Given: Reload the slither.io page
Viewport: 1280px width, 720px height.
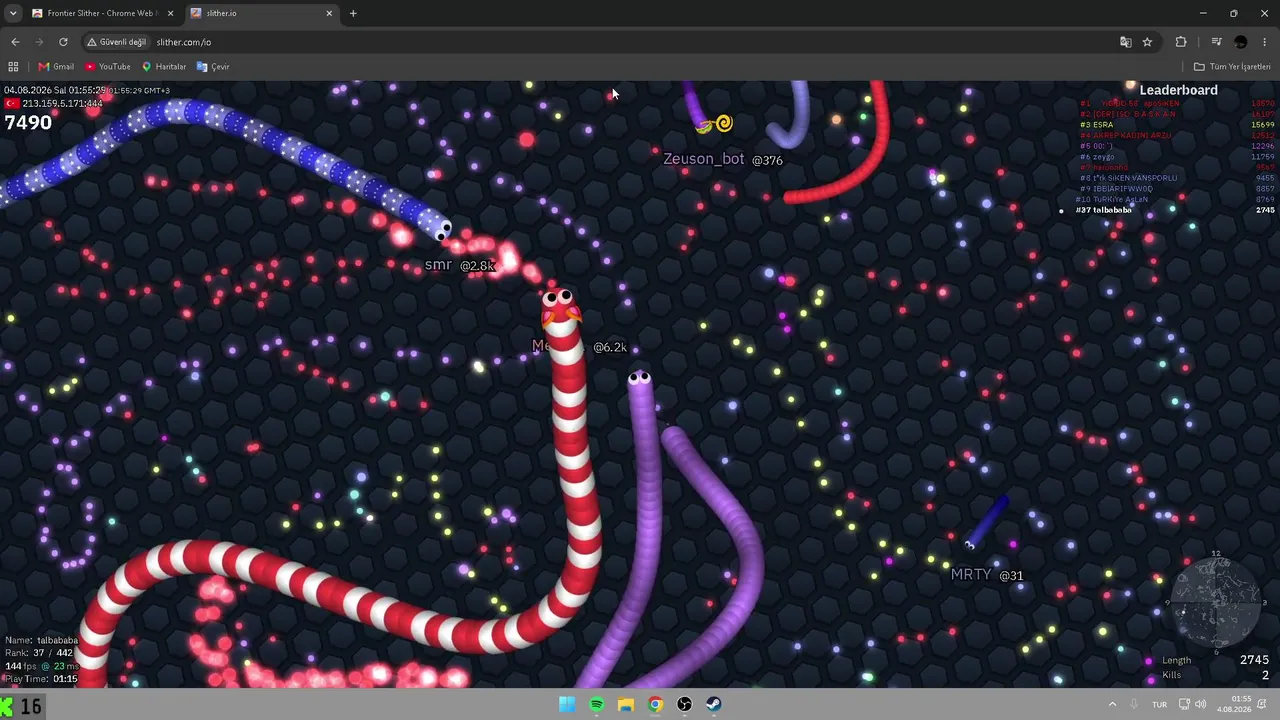Looking at the screenshot, I should pos(63,42).
